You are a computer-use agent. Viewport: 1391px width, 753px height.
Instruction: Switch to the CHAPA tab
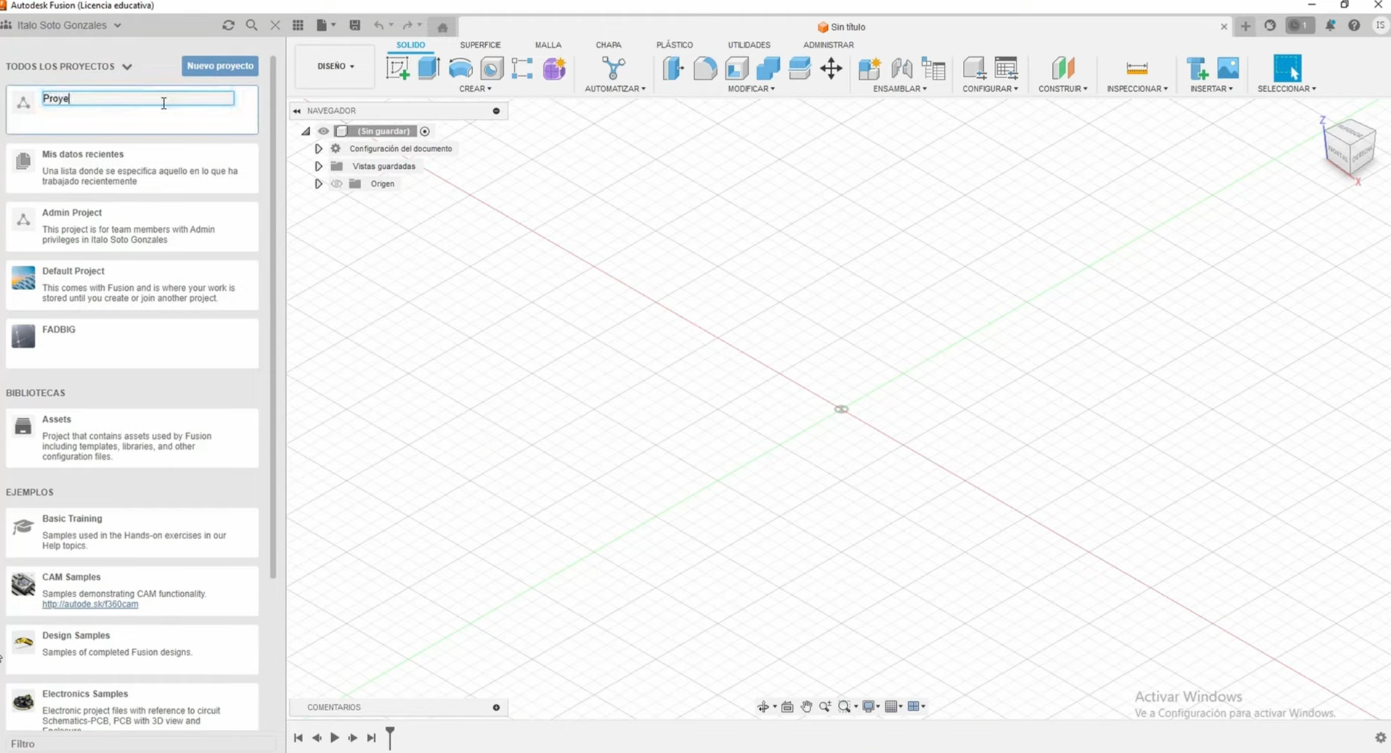pyautogui.click(x=608, y=45)
